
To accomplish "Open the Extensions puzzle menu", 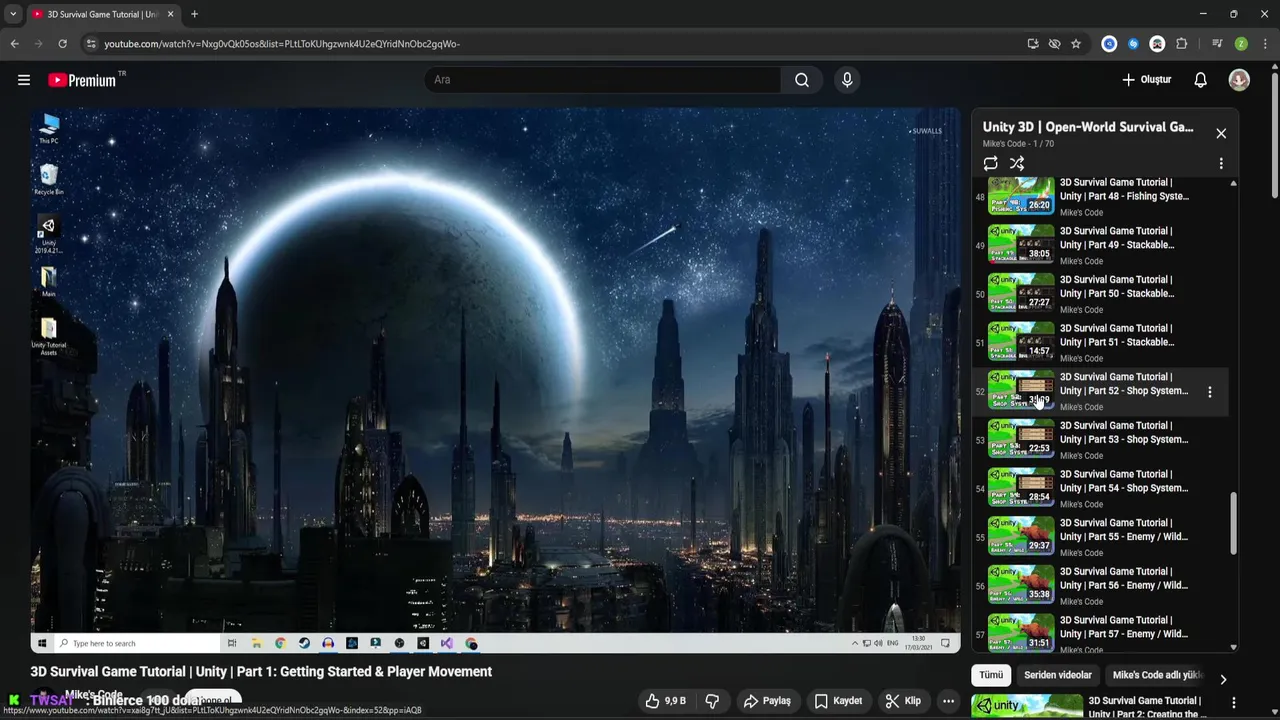I will 1182,44.
